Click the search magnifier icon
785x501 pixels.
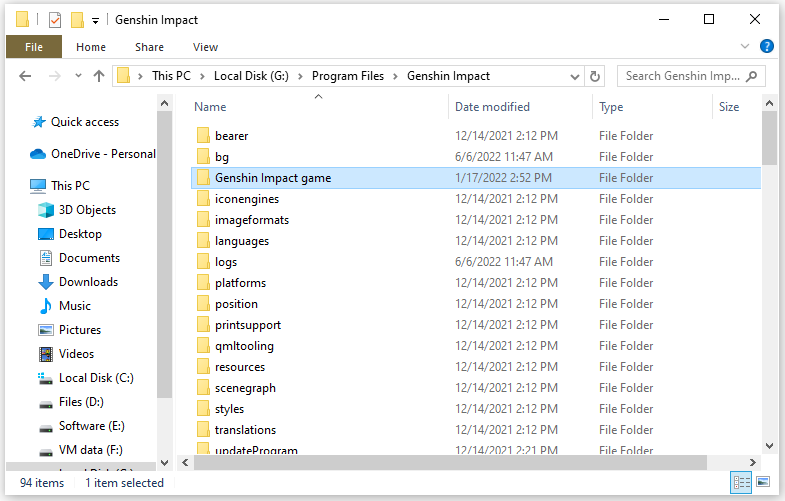click(x=751, y=76)
